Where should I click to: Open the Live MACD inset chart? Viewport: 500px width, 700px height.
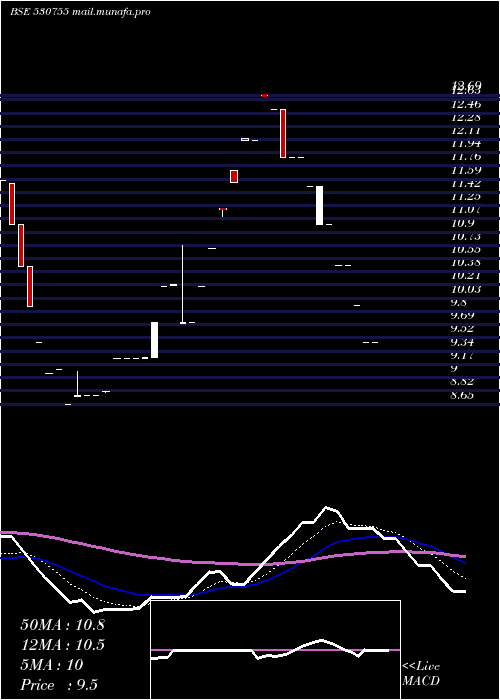[275, 650]
